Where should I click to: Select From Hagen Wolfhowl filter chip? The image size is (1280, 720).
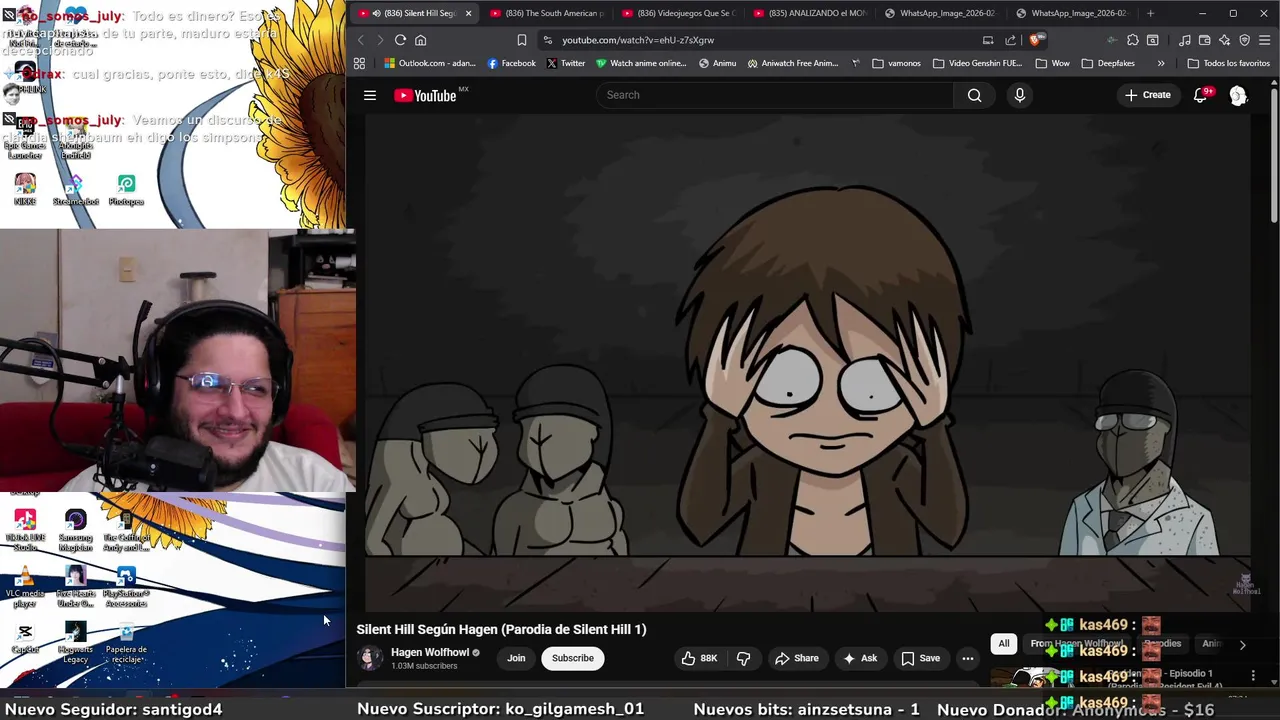pyautogui.click(x=1077, y=644)
